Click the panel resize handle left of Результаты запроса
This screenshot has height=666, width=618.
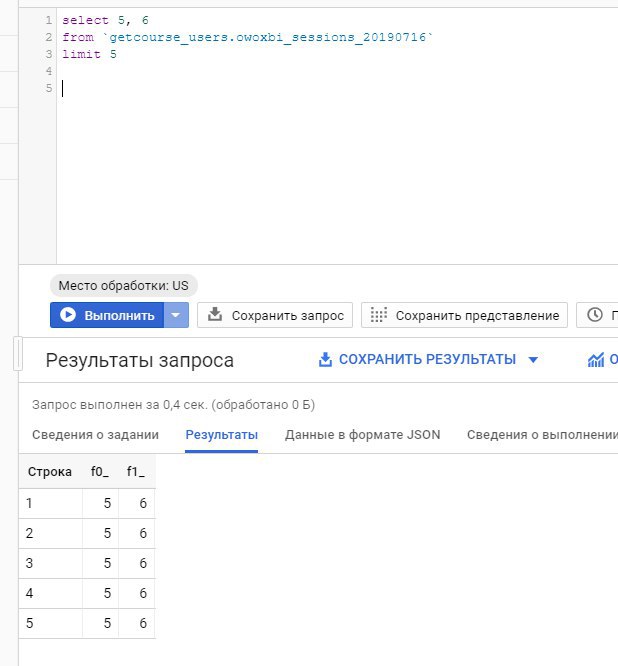(x=18, y=353)
